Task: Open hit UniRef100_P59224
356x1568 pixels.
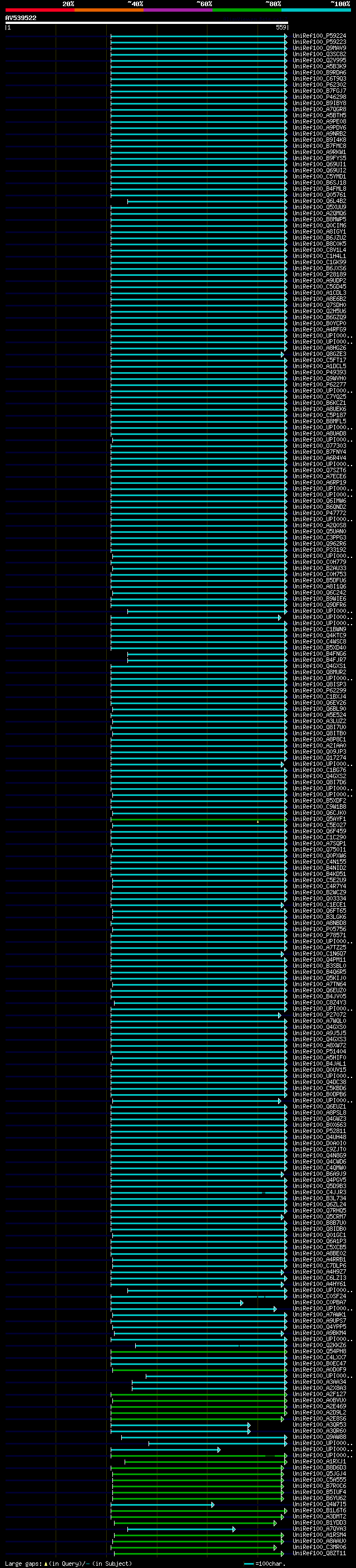Action: 319,36
